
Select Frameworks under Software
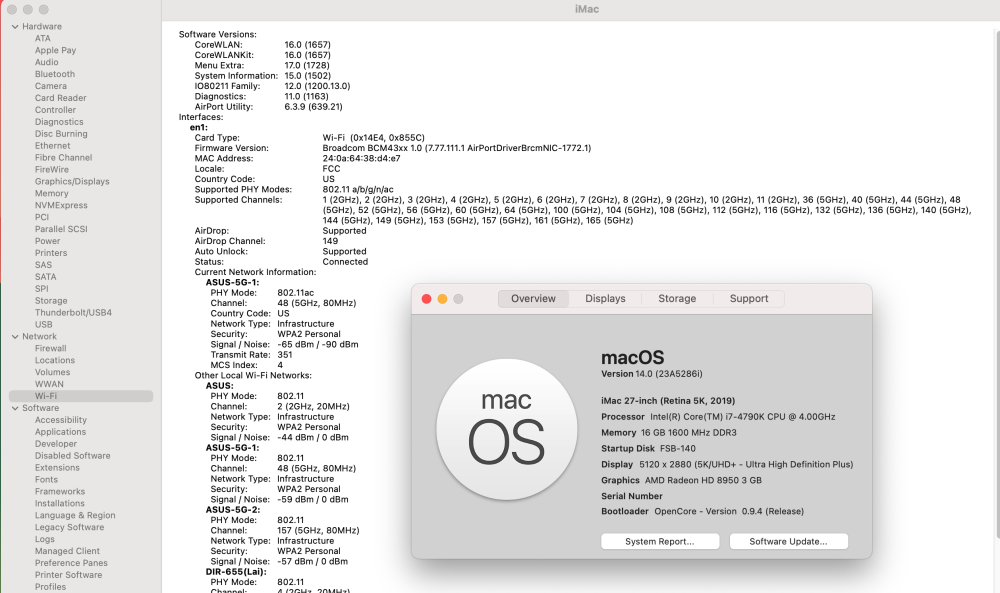pyautogui.click(x=60, y=492)
